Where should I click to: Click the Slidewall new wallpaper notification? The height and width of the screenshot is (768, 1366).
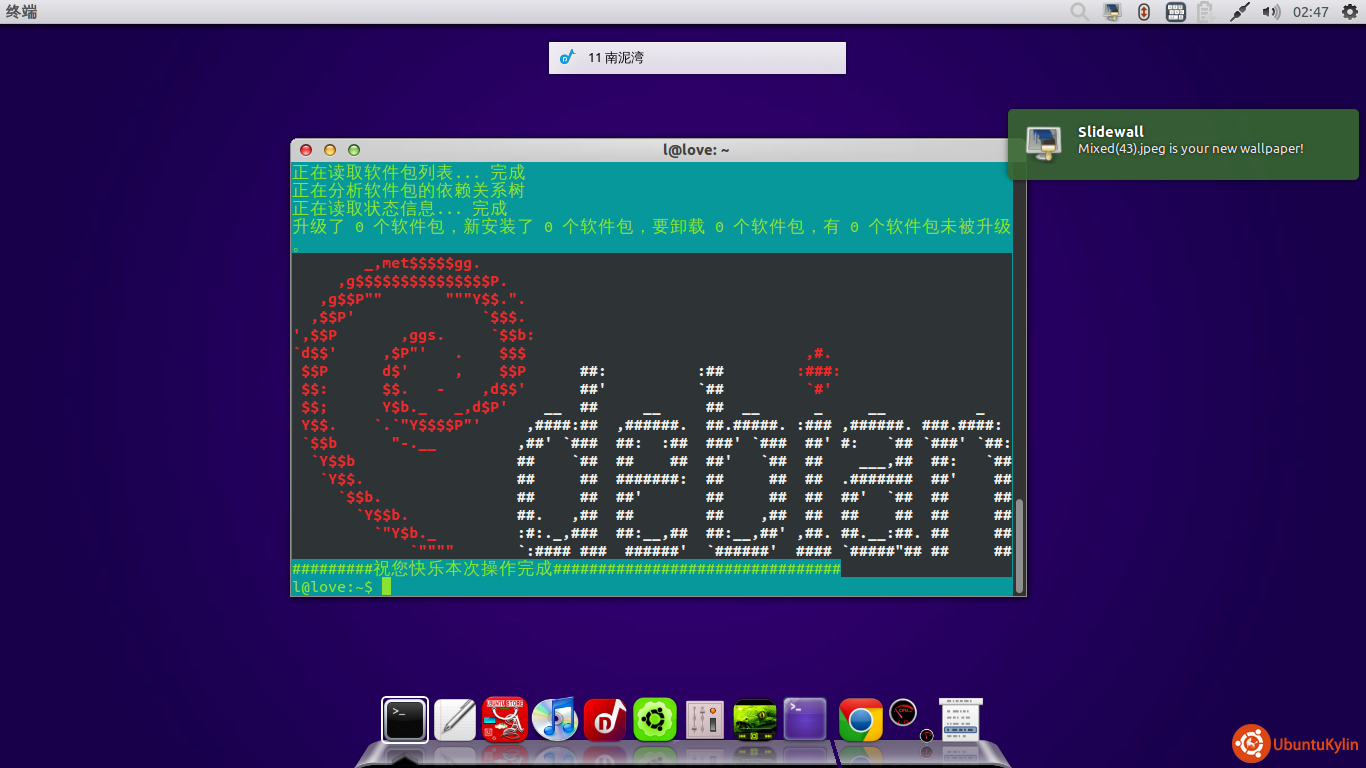[1183, 144]
